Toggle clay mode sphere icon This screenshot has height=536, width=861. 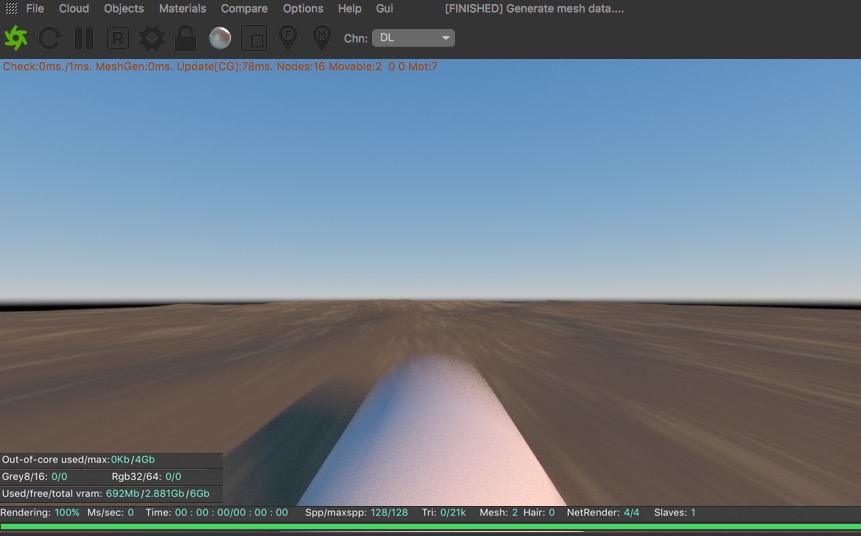(x=220, y=38)
